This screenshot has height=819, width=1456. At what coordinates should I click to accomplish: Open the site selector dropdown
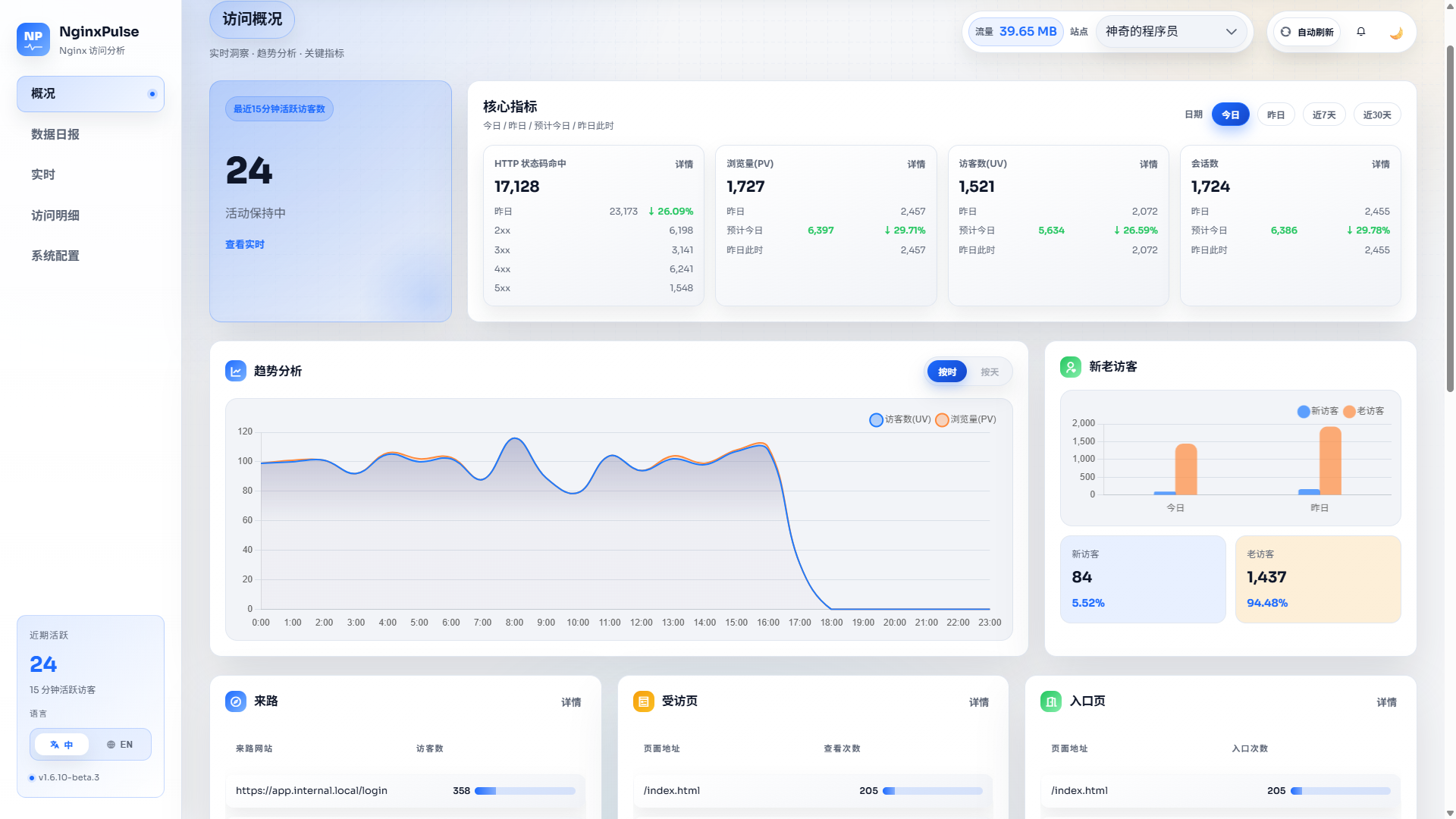coord(1171,32)
